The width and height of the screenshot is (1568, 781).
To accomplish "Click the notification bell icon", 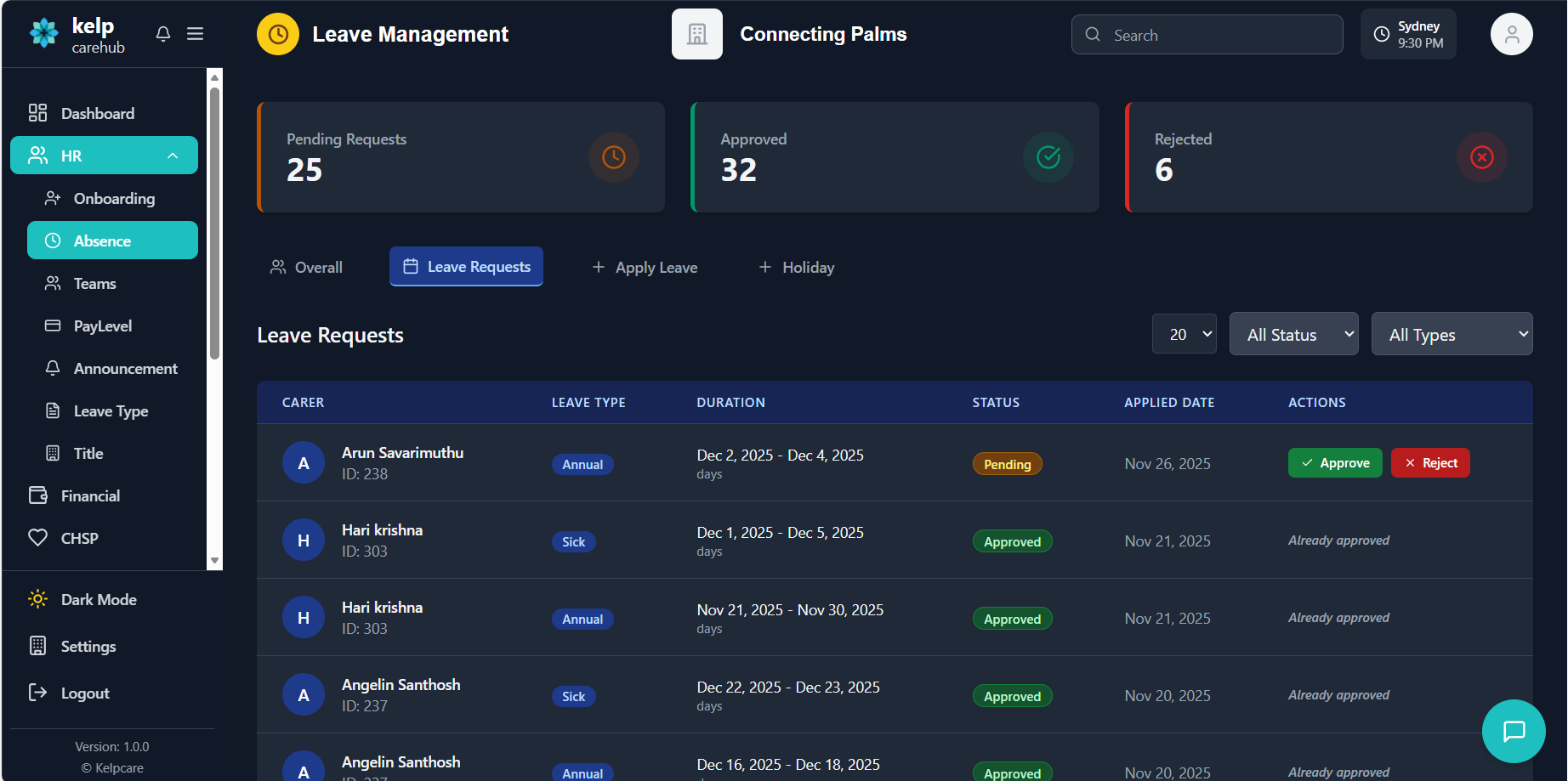I will point(163,34).
